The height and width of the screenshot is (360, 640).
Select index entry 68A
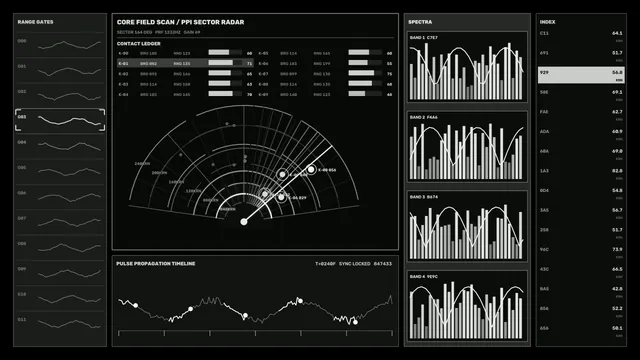coord(581,154)
